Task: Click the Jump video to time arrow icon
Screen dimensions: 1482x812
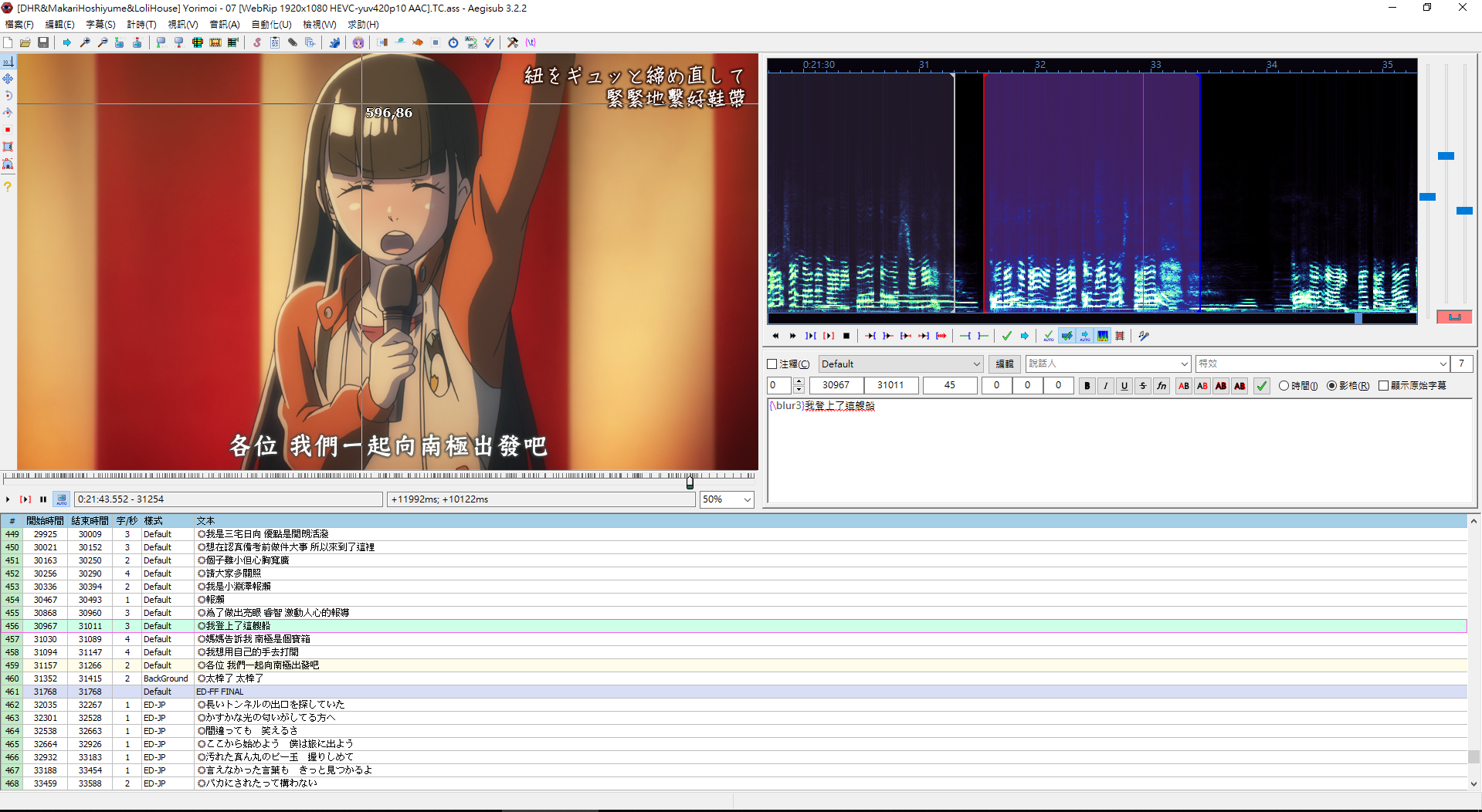Action: click(x=67, y=42)
